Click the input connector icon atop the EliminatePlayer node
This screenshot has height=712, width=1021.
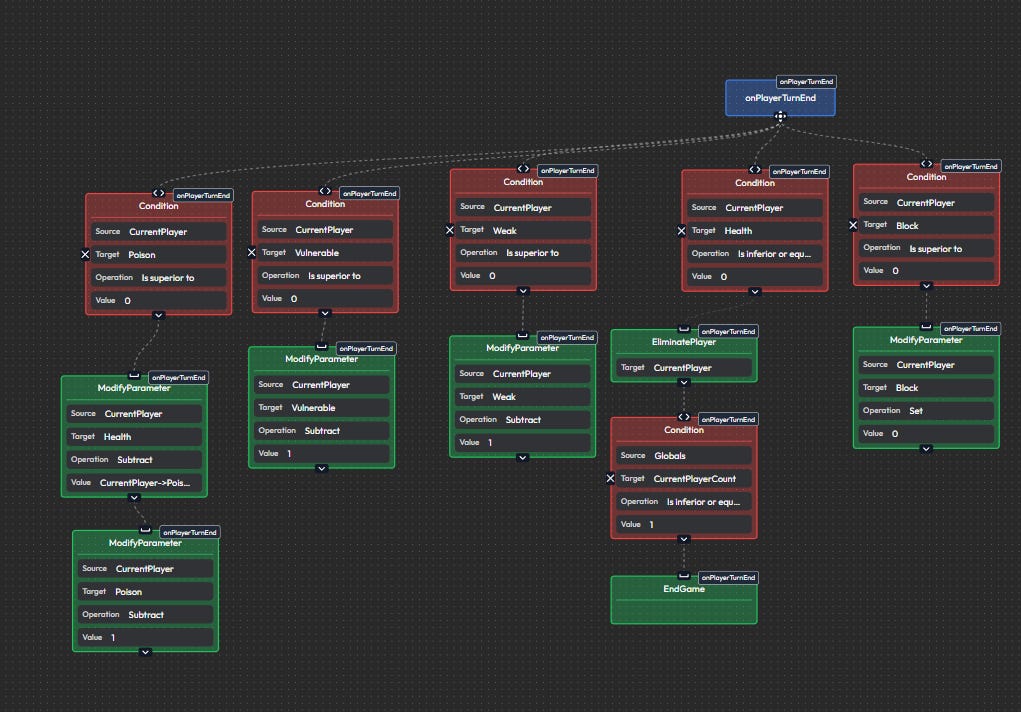(x=683, y=330)
